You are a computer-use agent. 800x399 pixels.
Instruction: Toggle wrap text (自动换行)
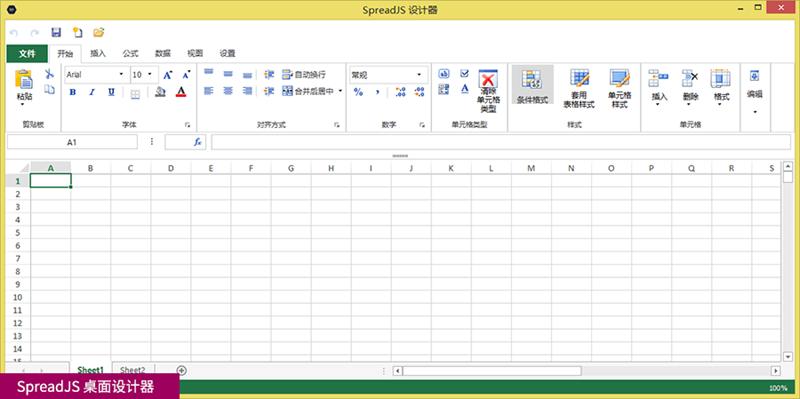tap(304, 74)
